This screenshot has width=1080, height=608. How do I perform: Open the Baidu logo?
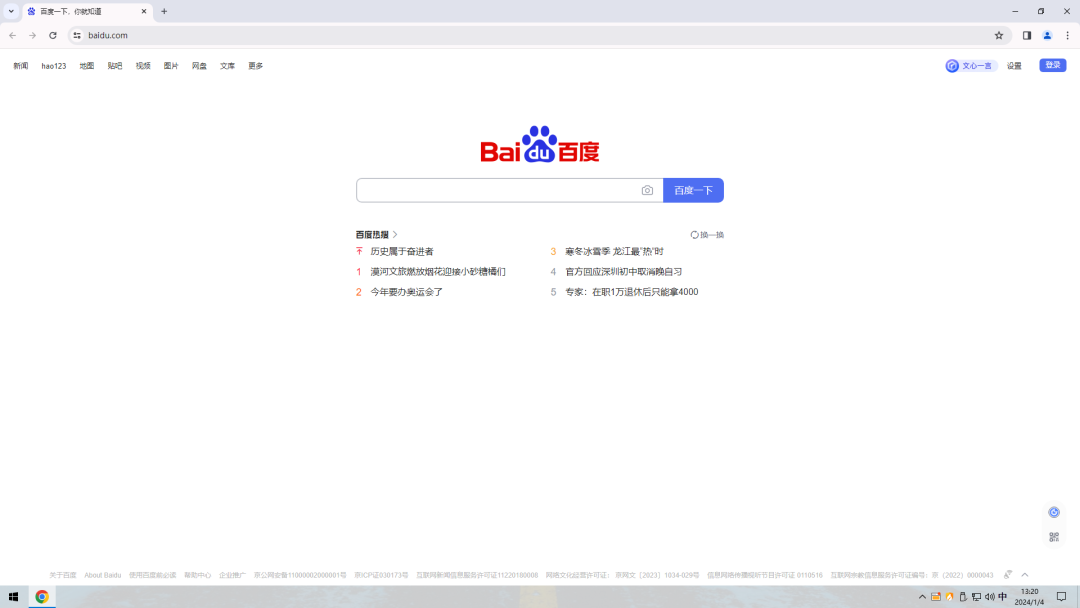540,145
